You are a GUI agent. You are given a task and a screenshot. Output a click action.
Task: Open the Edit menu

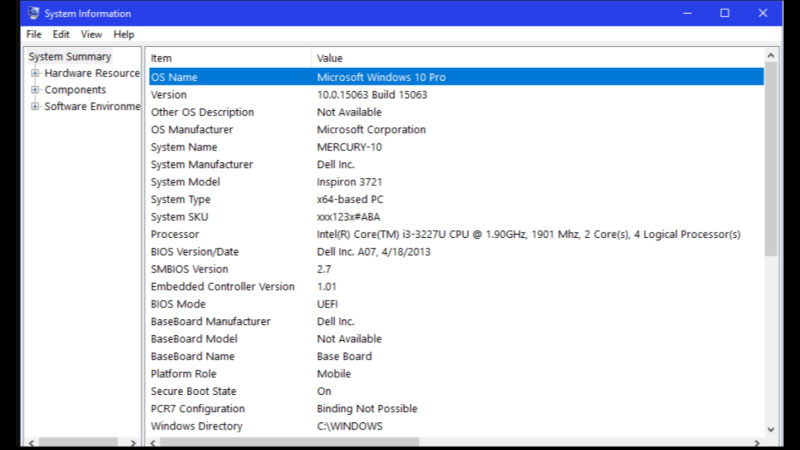point(61,34)
